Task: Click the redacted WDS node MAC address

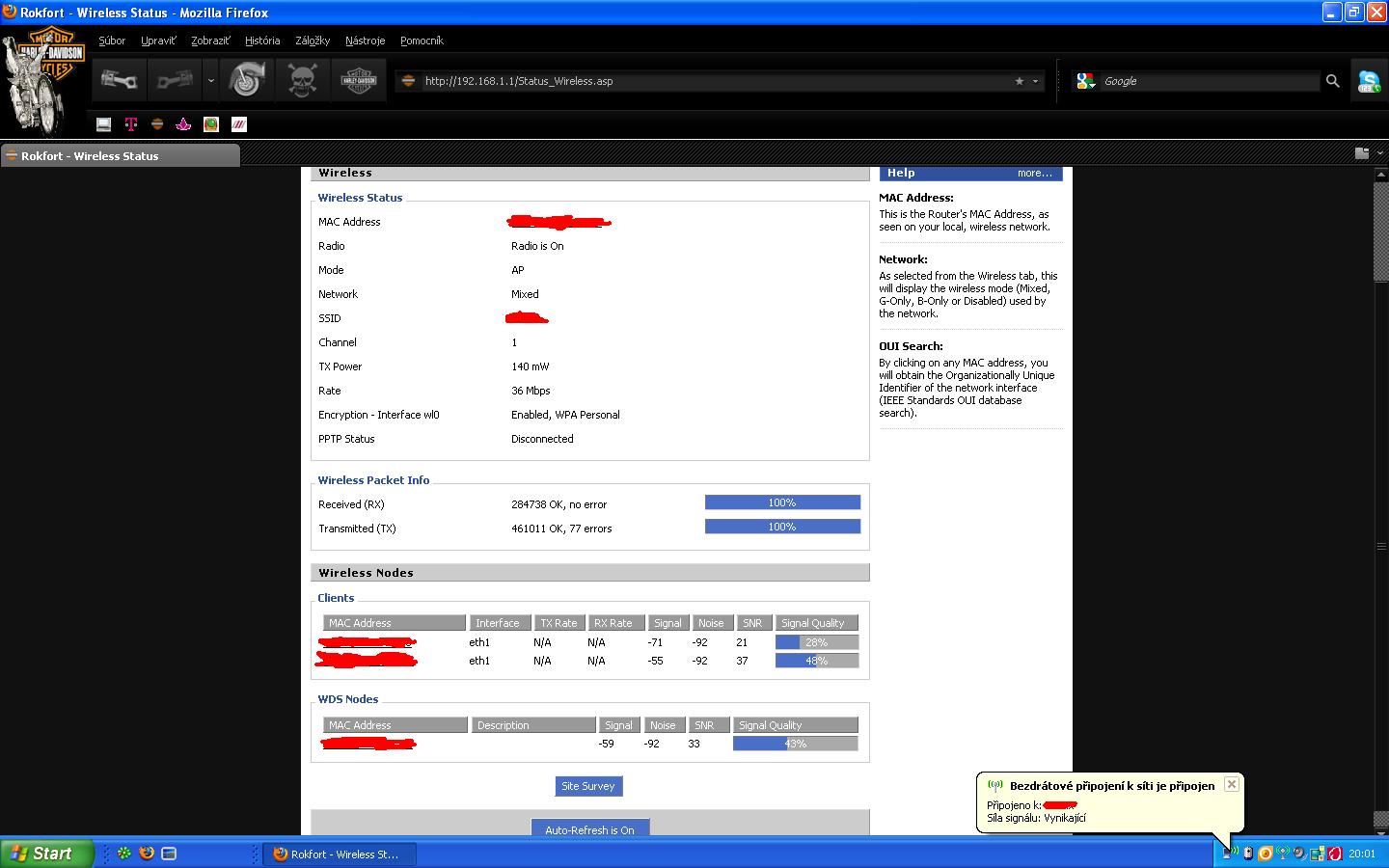Action: click(368, 744)
